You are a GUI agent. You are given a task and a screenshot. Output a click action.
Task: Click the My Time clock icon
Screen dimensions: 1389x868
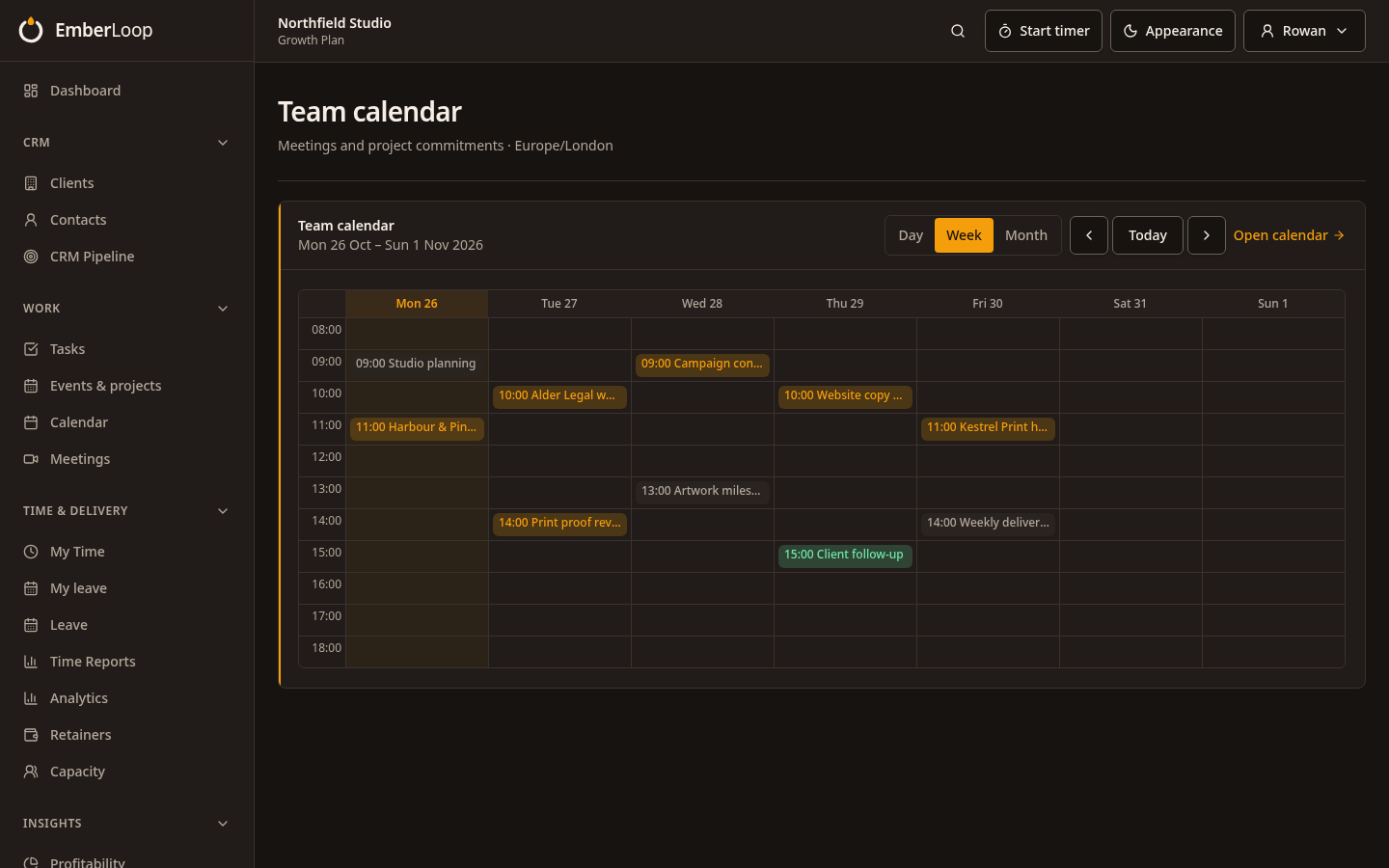pyautogui.click(x=31, y=552)
